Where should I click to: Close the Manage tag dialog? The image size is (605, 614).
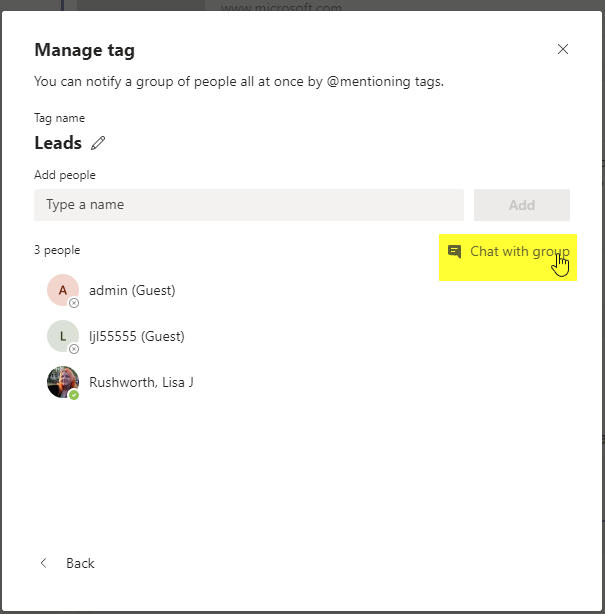pos(563,49)
